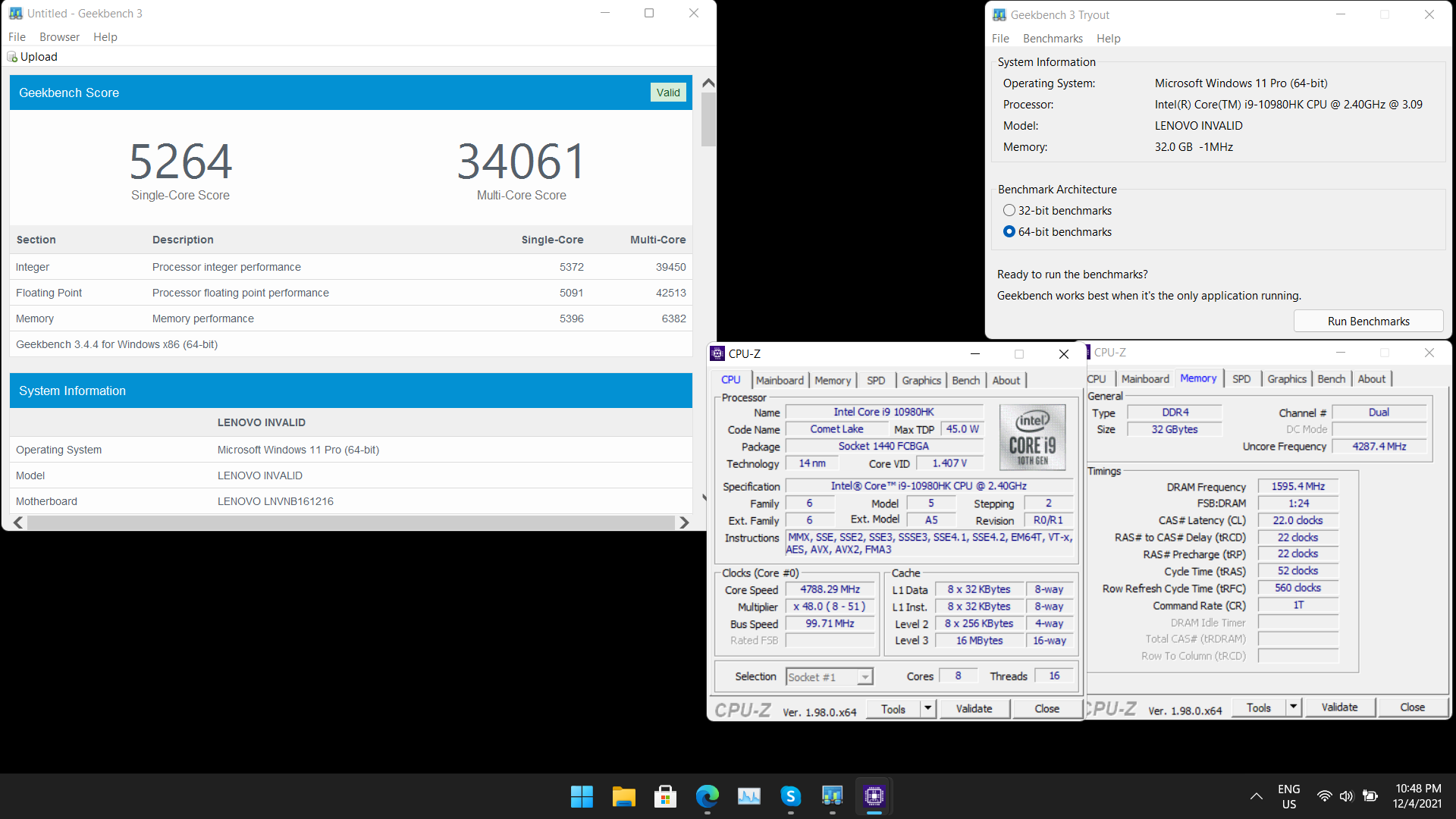1456x819 pixels.
Task: Open SPD tab in Memory CPU-Z window
Action: coord(1241,379)
